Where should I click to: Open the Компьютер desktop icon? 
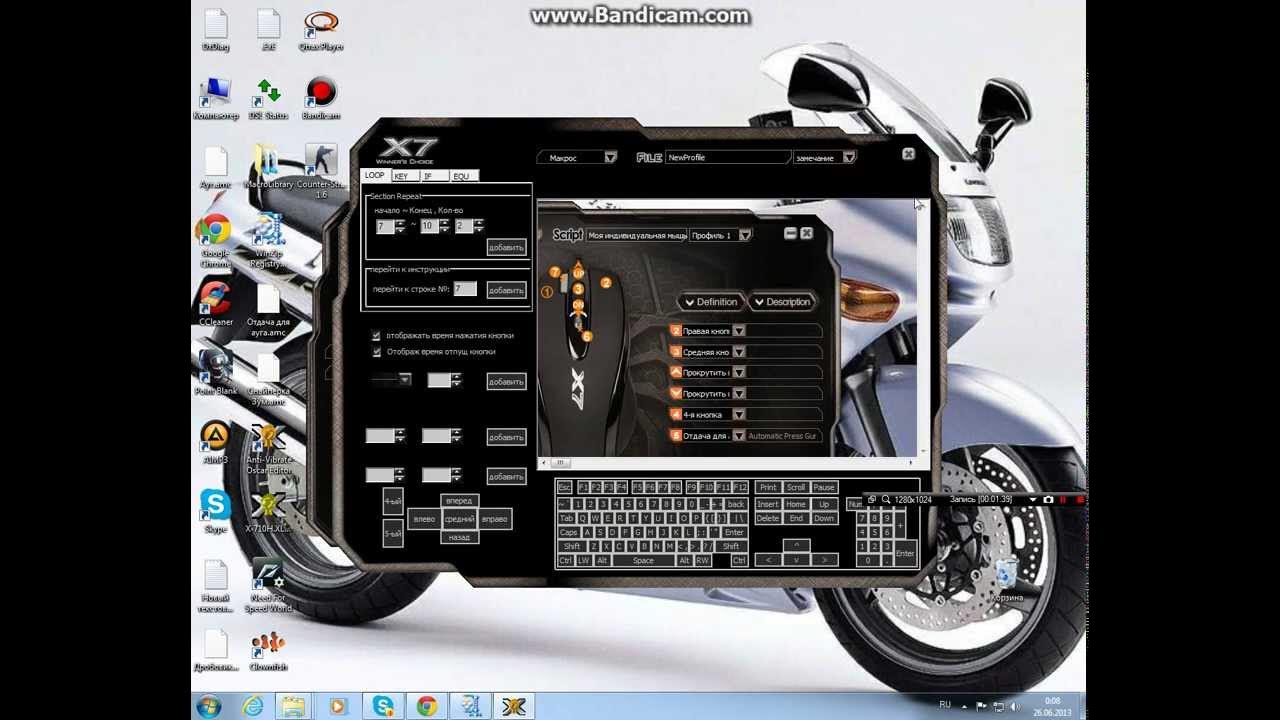point(215,98)
